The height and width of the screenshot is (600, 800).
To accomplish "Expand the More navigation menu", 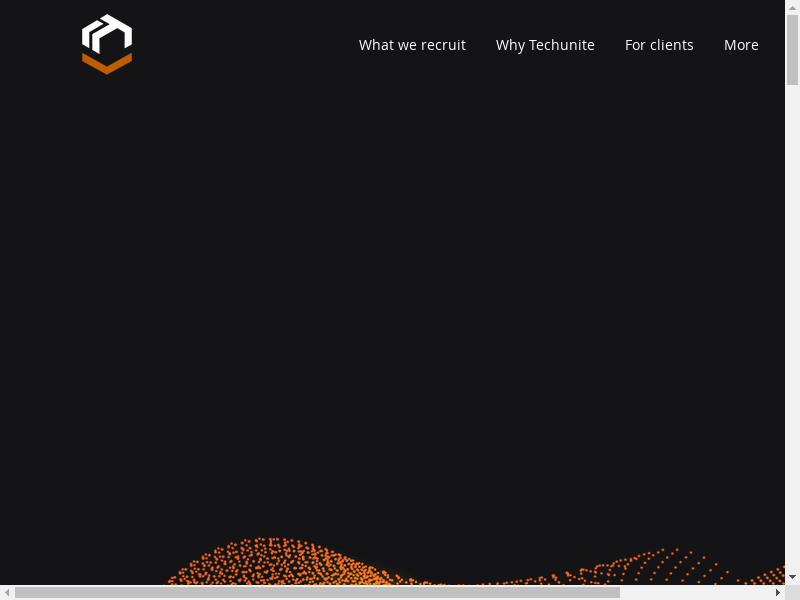I will tap(741, 45).
